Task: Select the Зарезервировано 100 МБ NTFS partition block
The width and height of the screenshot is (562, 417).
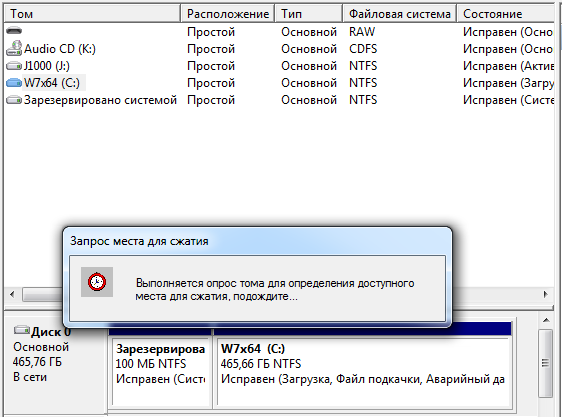Action: coord(161,371)
